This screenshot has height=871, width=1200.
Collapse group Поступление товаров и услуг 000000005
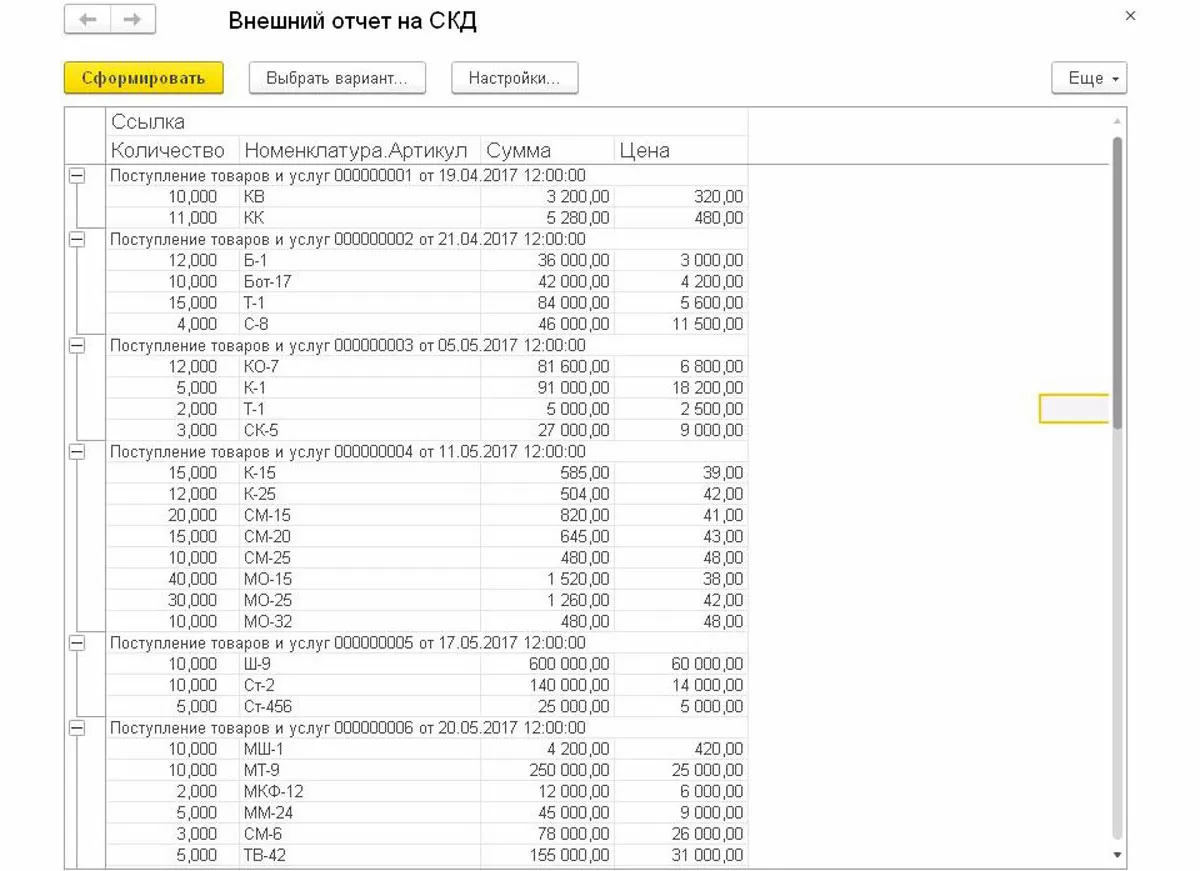pos(76,643)
